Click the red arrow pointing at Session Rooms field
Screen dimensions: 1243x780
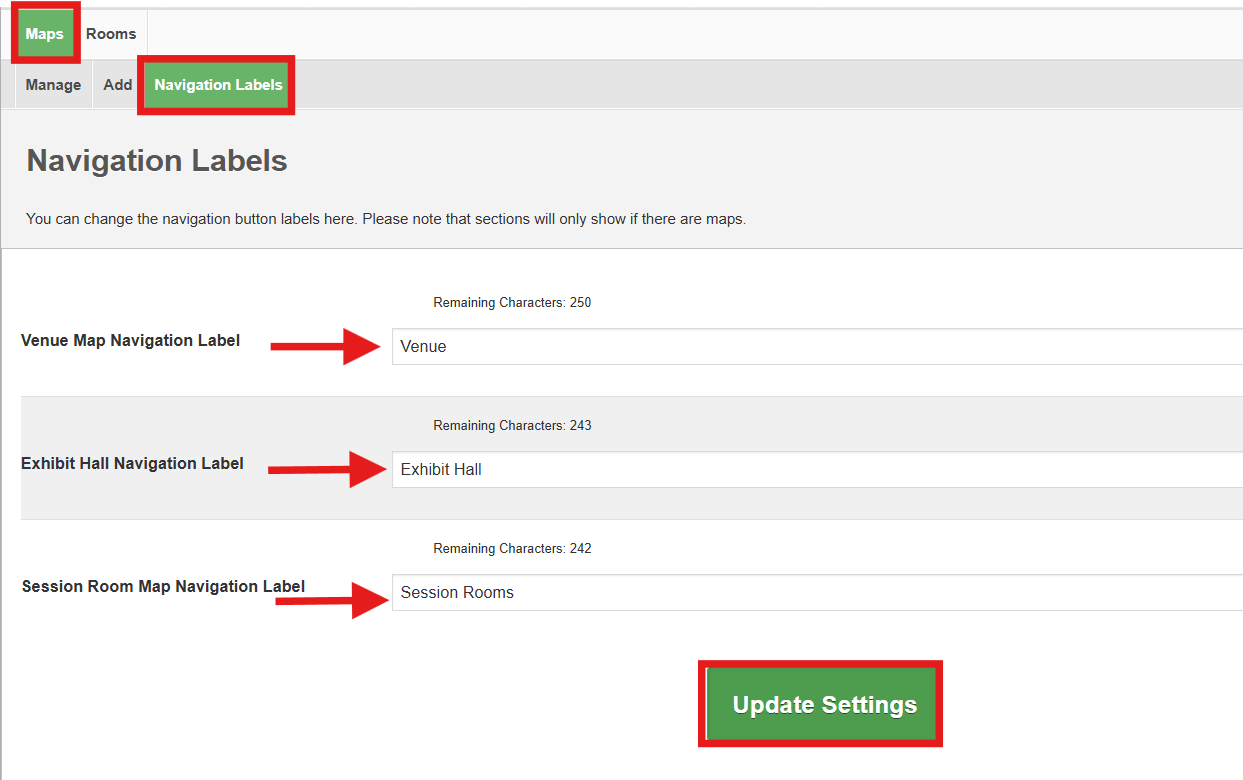(x=330, y=599)
